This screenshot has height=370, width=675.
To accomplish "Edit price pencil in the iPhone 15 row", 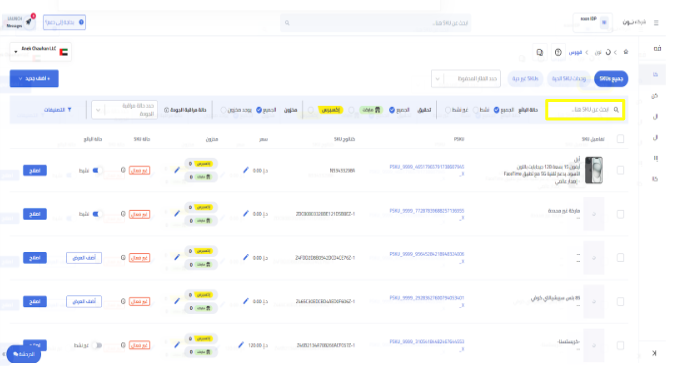I will (x=245, y=171).
